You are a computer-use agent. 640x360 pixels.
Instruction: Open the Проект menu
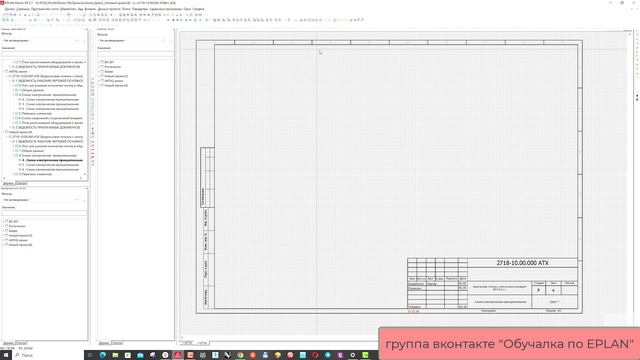pos(9,9)
